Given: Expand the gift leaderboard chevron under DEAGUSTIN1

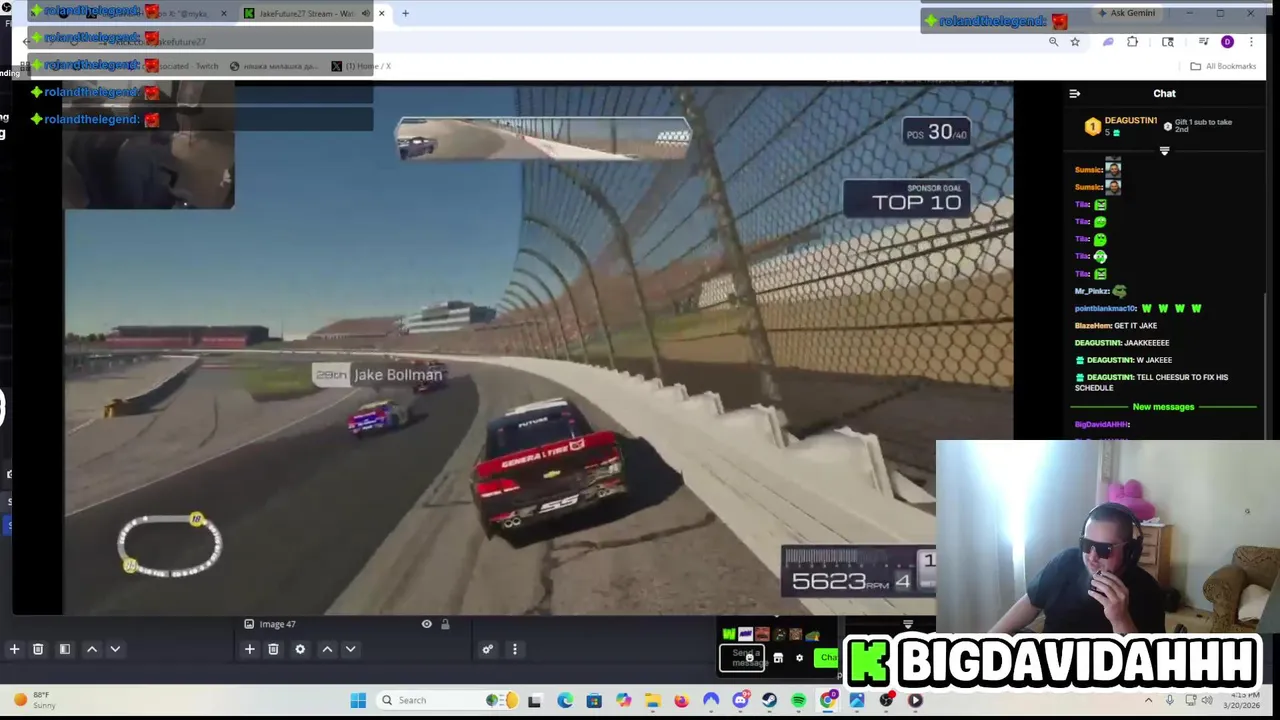Looking at the screenshot, I should [x=1164, y=151].
